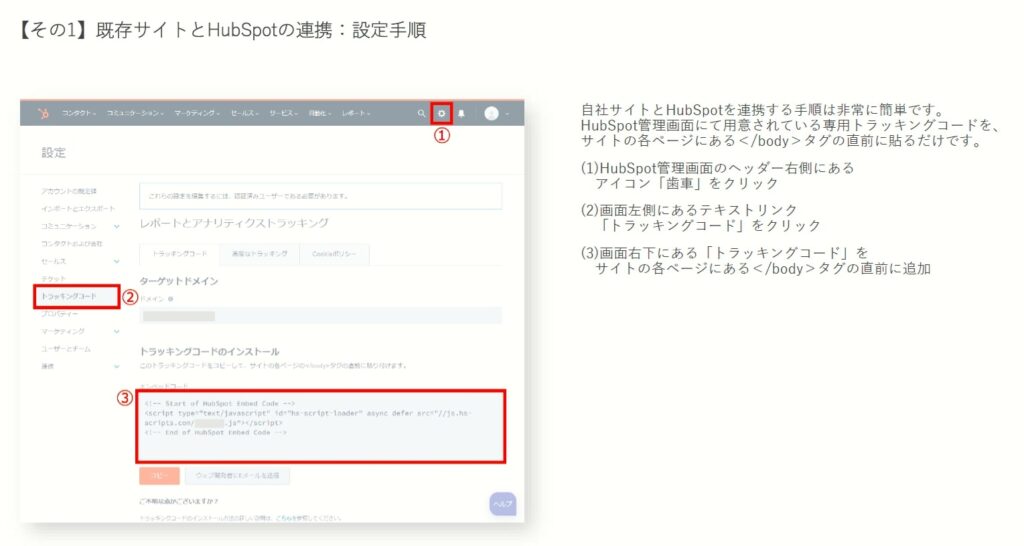
Task: Click the ご不明な点がございますか? text
Action: (x=178, y=501)
